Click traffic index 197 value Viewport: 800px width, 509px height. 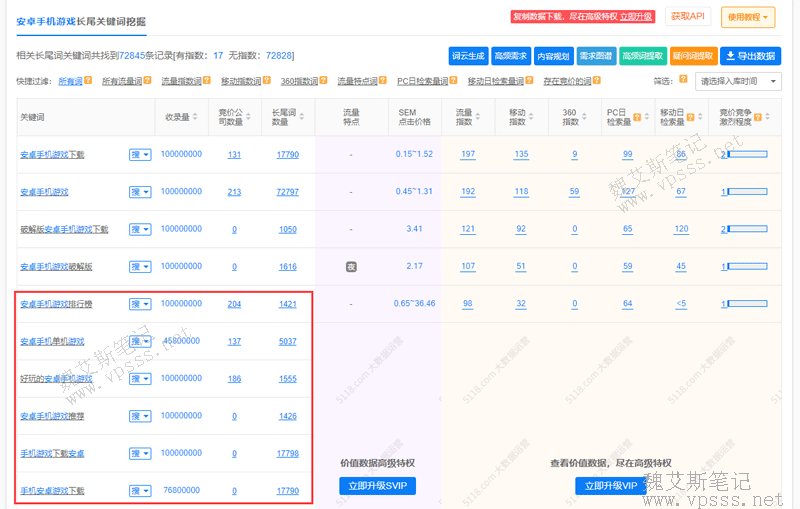pyautogui.click(x=468, y=154)
